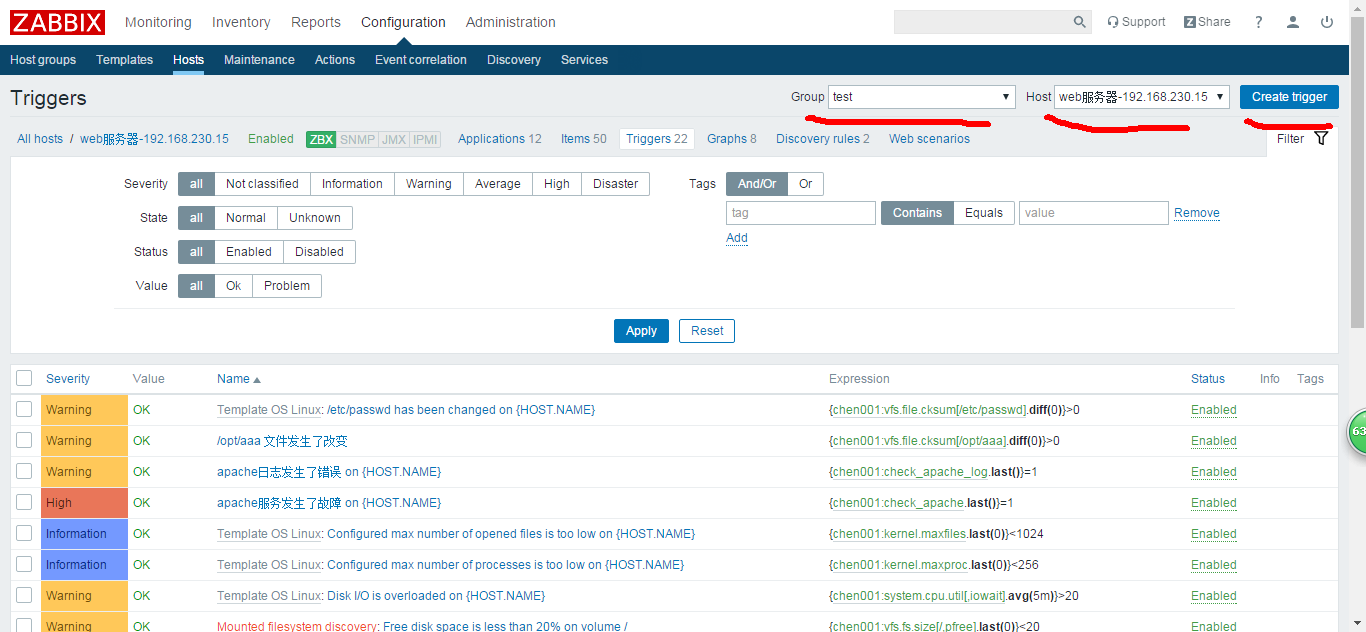Click Enabled status of /opt/aaa trigger
The width and height of the screenshot is (1366, 632).
[x=1214, y=441]
